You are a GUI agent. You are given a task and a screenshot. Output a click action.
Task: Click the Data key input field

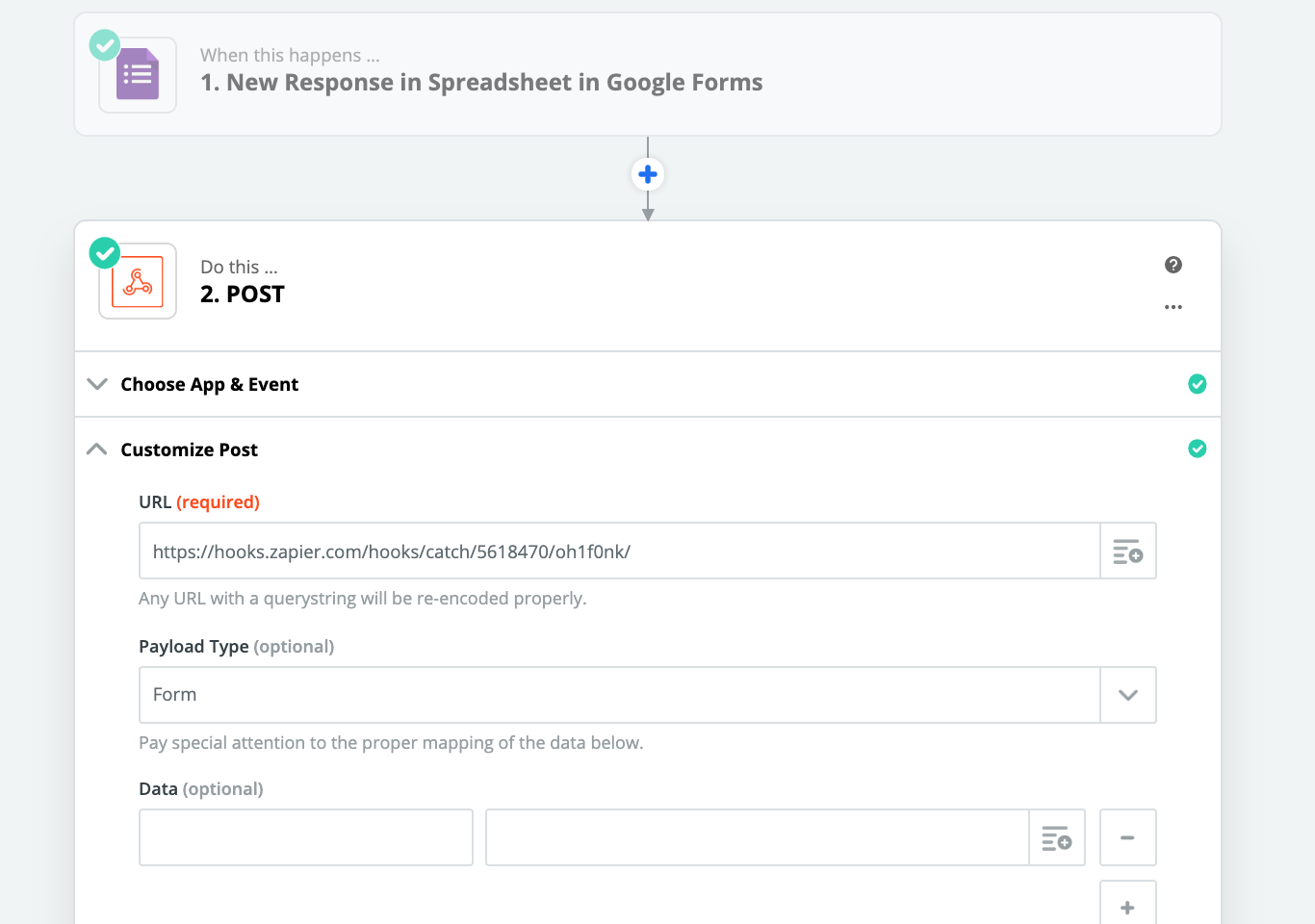[306, 837]
